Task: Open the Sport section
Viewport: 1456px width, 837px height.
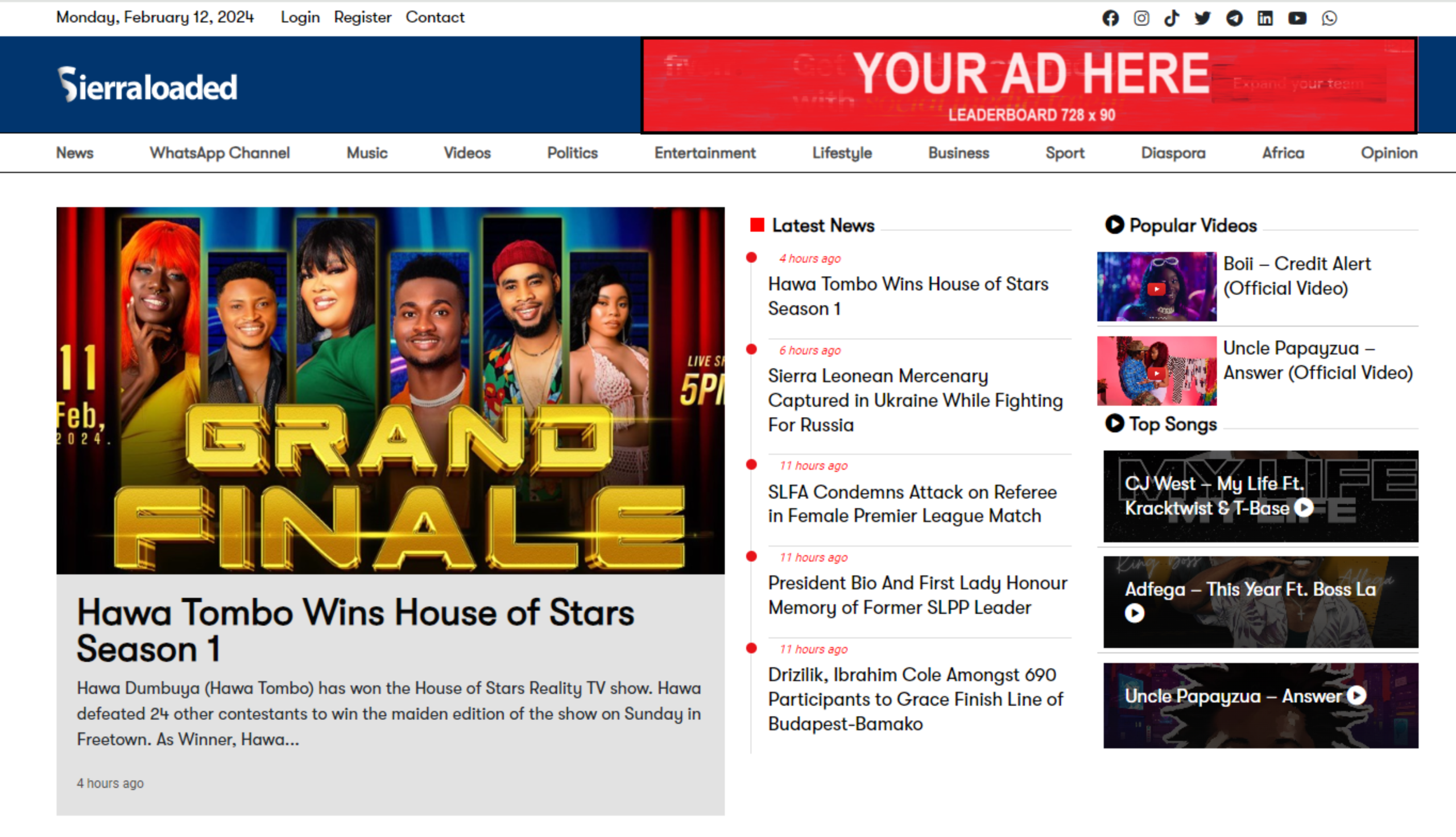Action: [x=1065, y=153]
